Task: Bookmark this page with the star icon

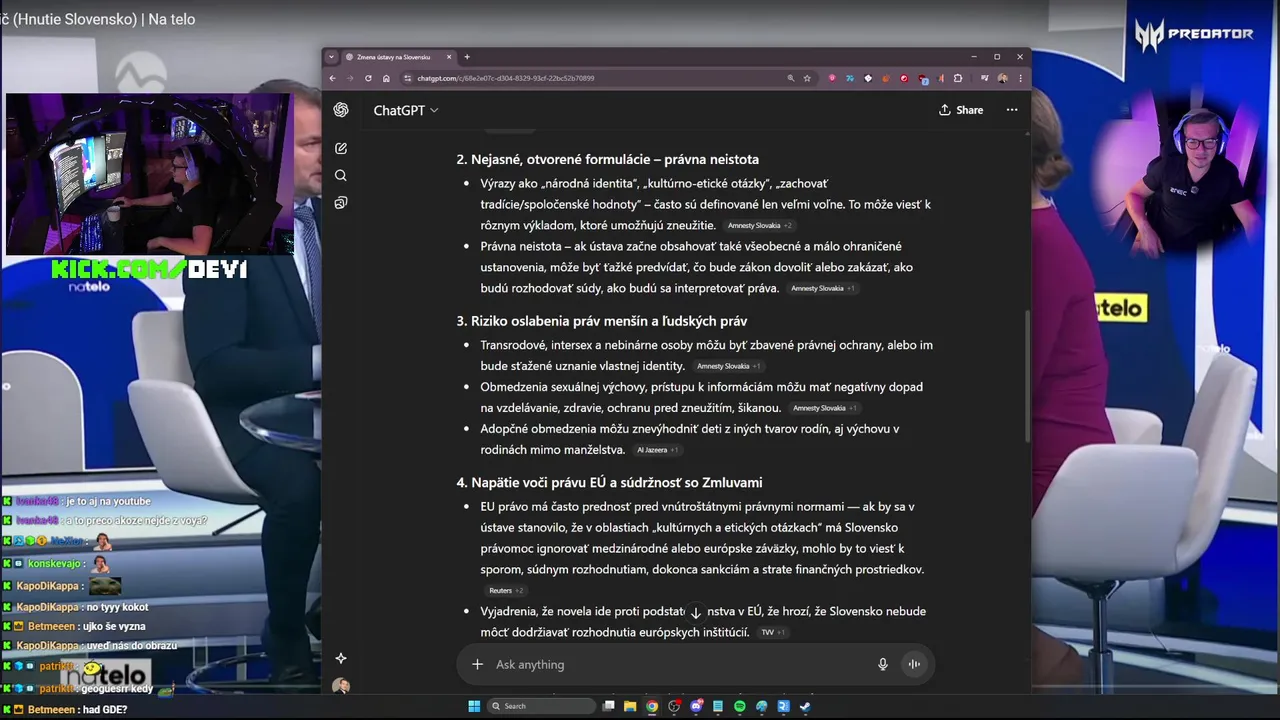Action: pyautogui.click(x=807, y=78)
